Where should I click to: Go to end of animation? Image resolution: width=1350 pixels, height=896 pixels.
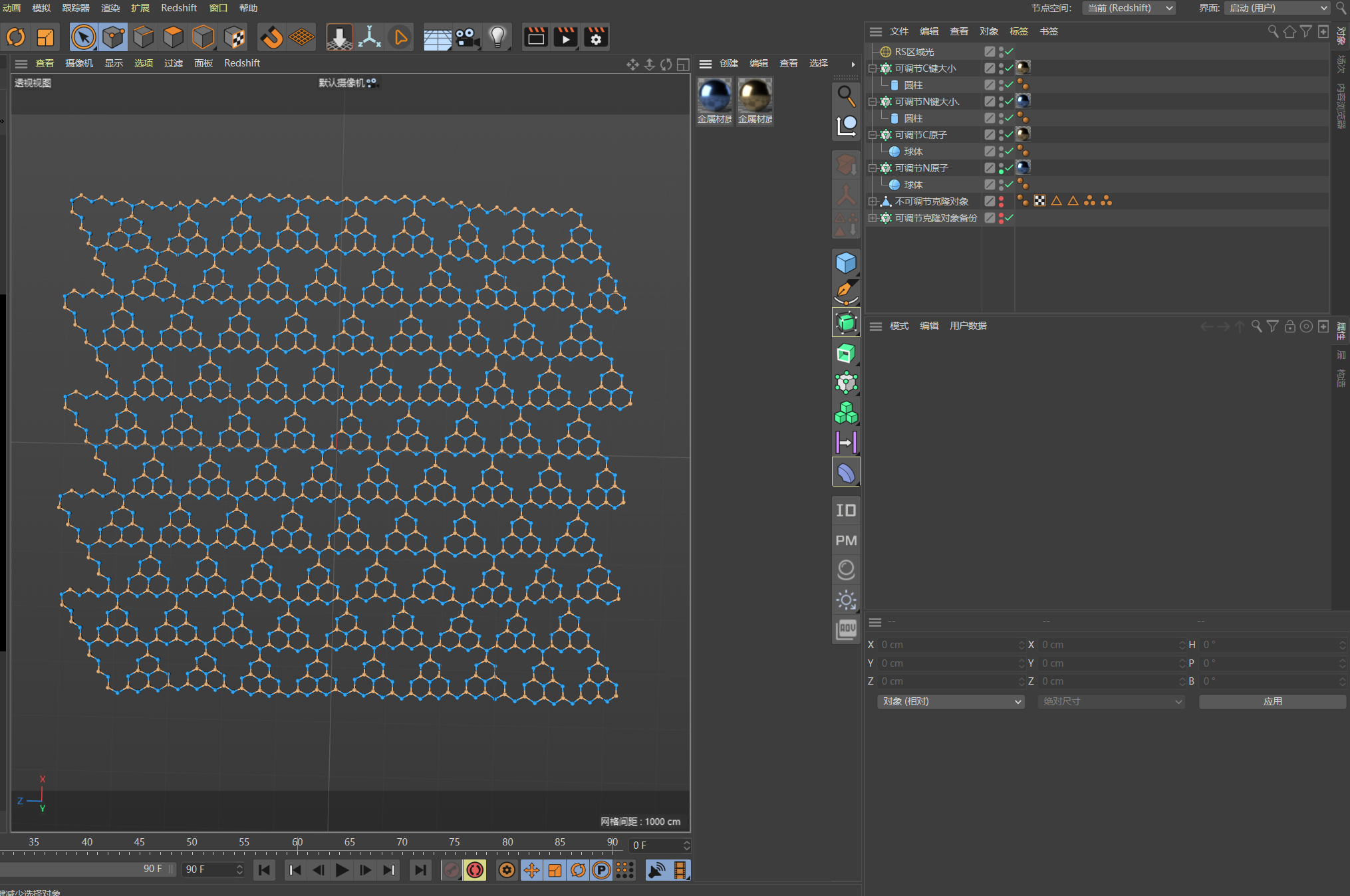tap(420, 870)
